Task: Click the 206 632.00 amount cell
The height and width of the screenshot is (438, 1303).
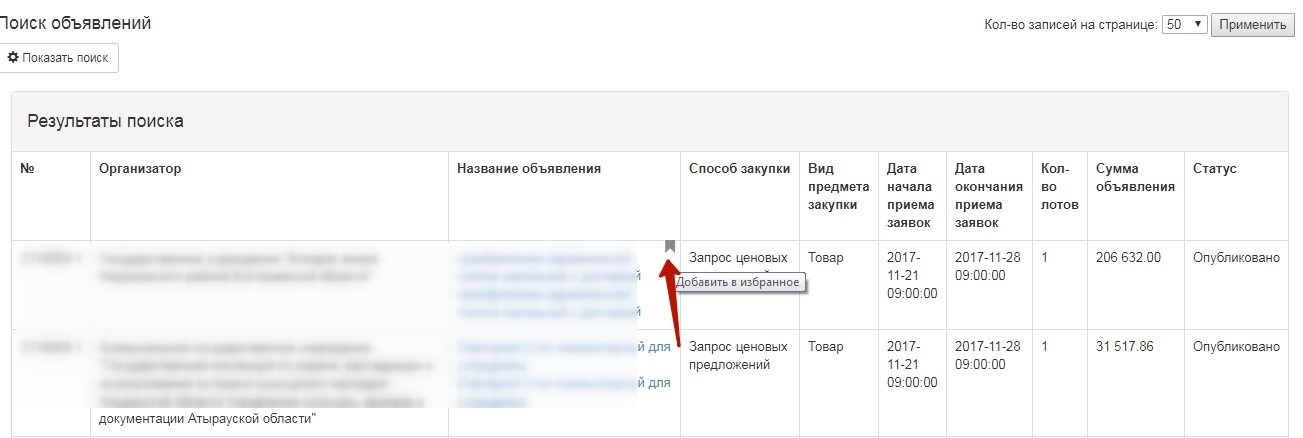Action: coord(1128,258)
